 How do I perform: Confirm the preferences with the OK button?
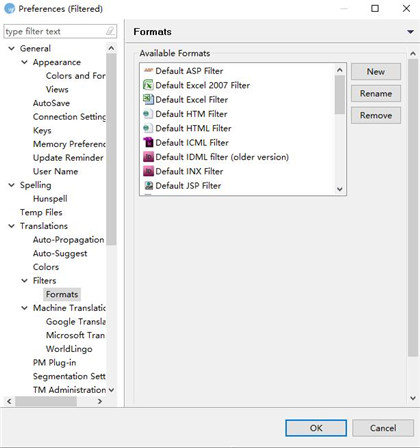pos(316,428)
